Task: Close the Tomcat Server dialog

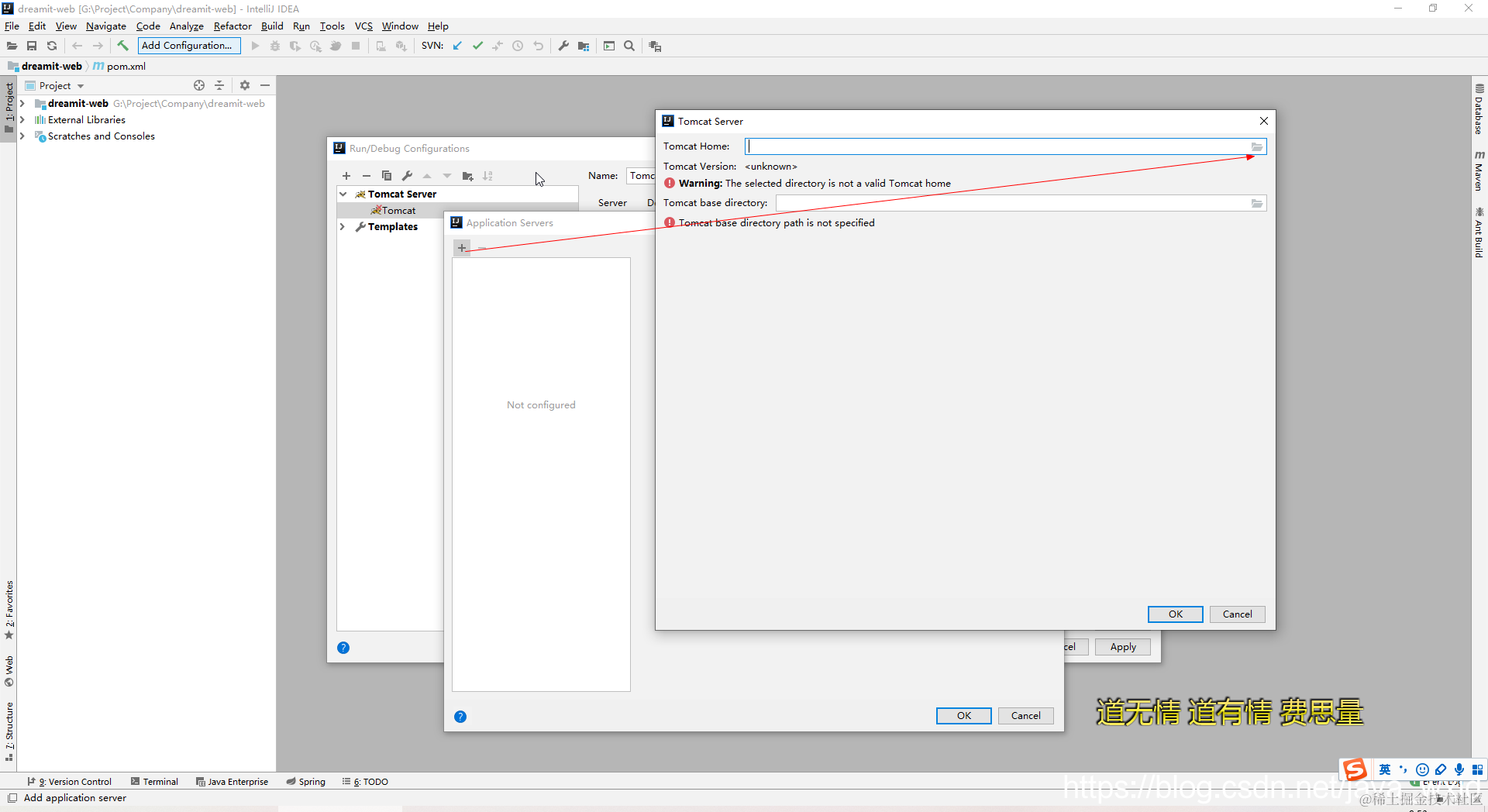Action: [1264, 121]
